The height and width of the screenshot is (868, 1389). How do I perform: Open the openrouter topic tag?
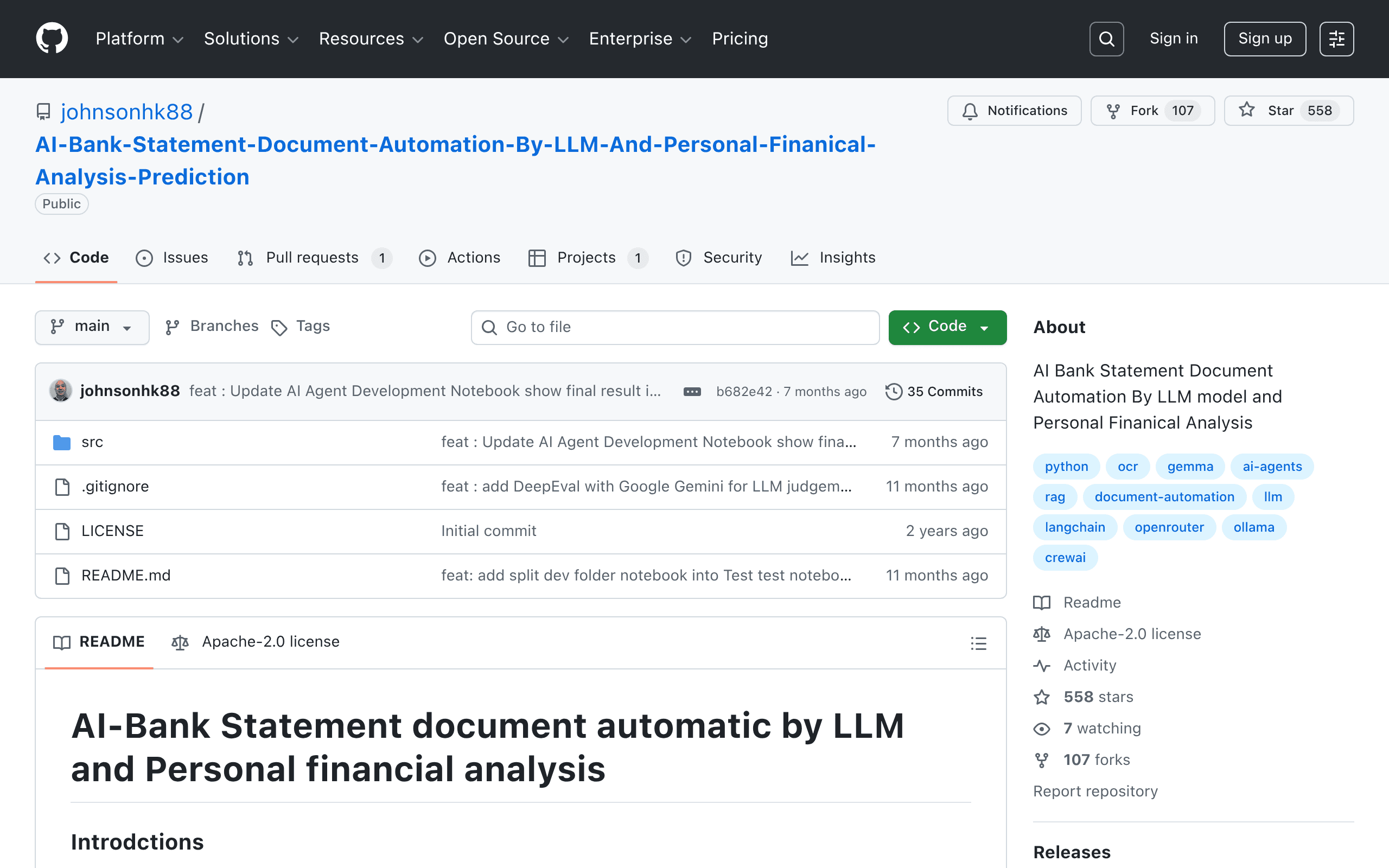pyautogui.click(x=1169, y=527)
